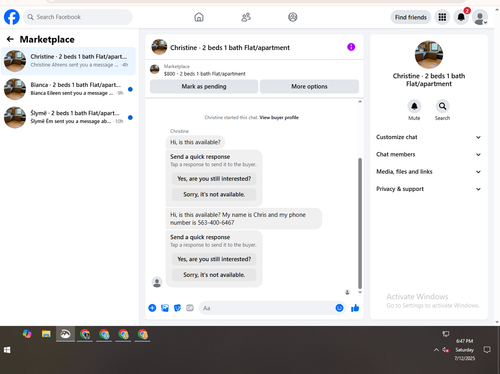Open the emoji picker in message box
Screen dimensions: 500x374
339,308
